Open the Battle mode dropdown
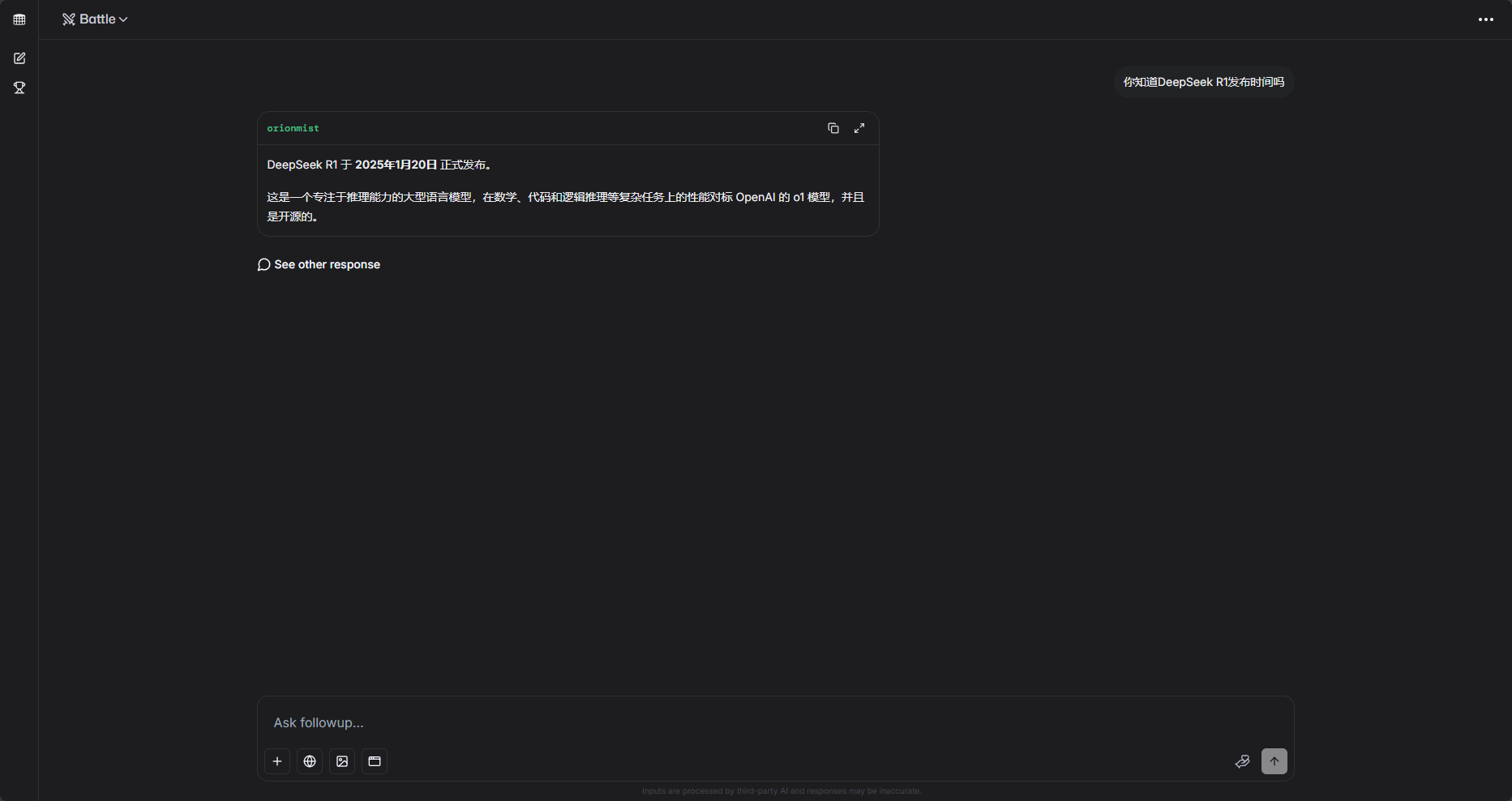Screen dimensions: 1512x801 pyautogui.click(x=95, y=19)
